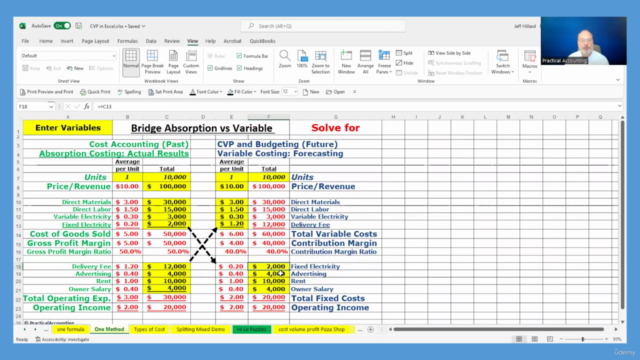Open Font Size dropdown
This screenshot has width=640, height=360.
click(x=295, y=92)
